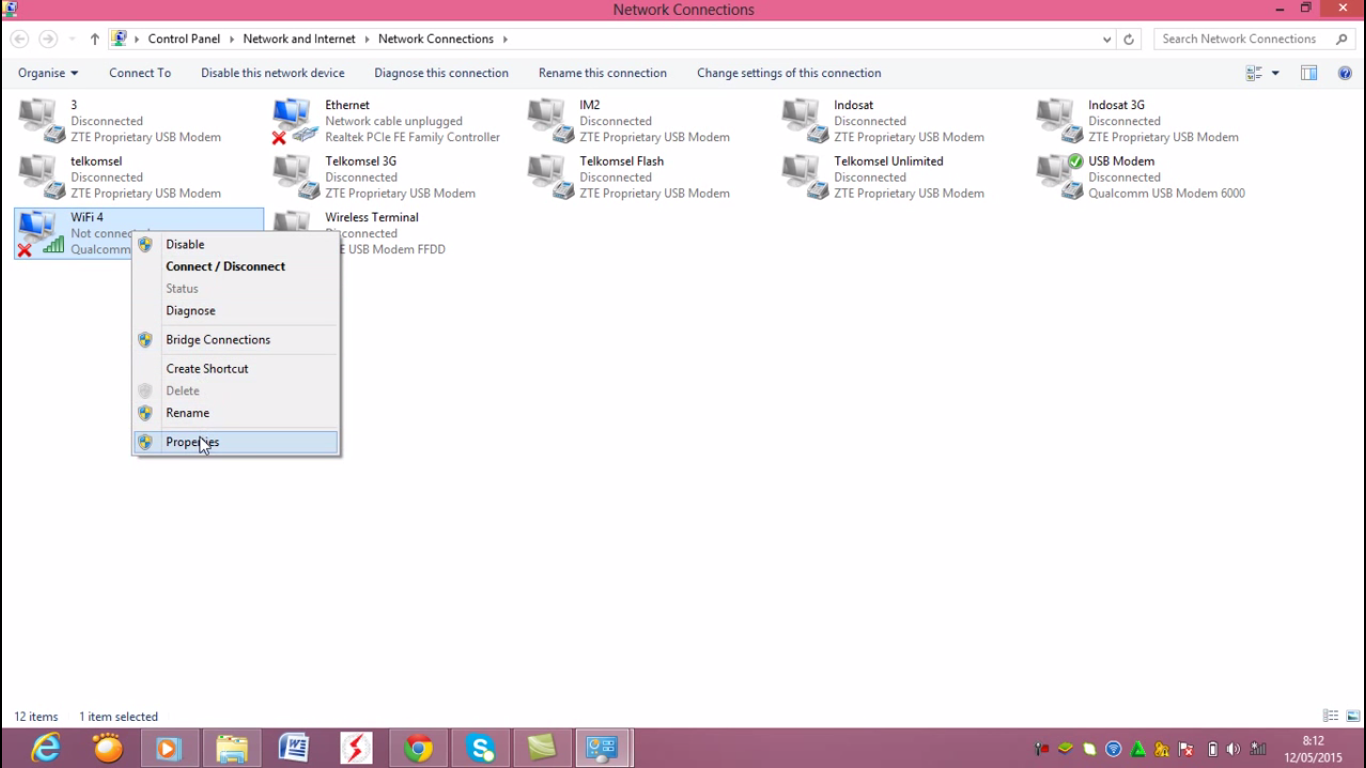This screenshot has height=768, width=1366.
Task: Choose Connect / Disconnect in context menu
Action: 236,266
